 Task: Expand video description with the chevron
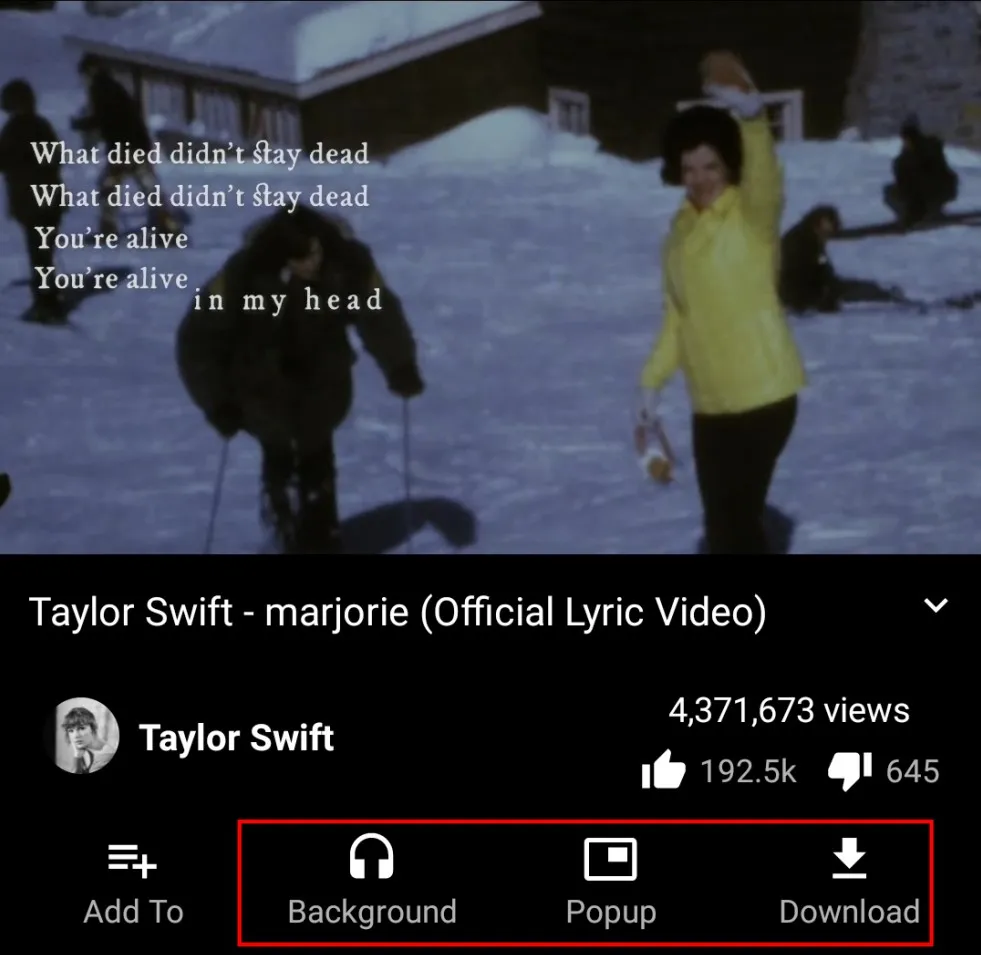936,606
